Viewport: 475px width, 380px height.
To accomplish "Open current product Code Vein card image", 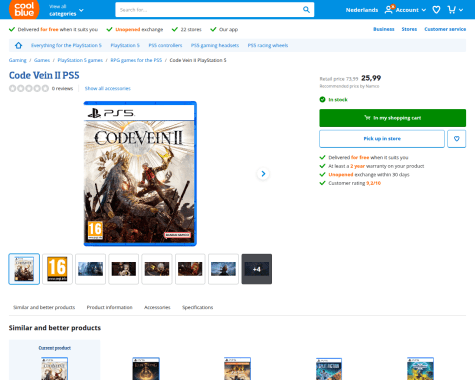I will 55,369.
